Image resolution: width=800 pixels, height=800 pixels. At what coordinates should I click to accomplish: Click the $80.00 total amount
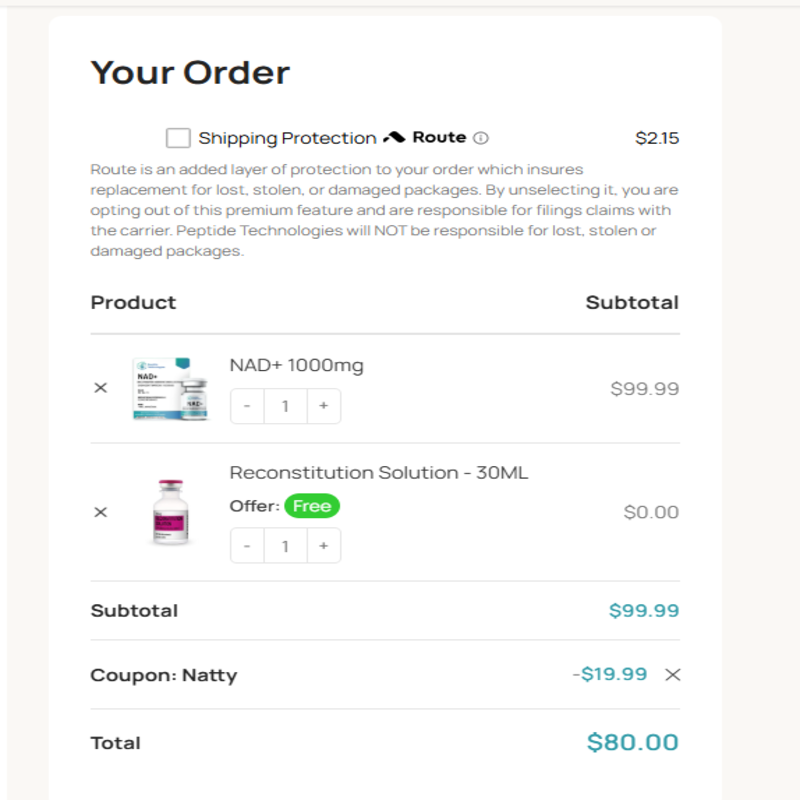point(632,742)
